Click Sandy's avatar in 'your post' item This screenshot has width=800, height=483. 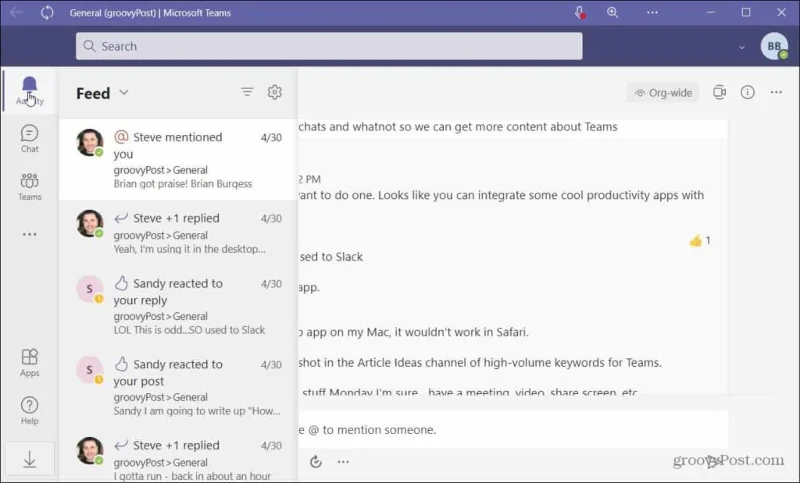click(90, 370)
